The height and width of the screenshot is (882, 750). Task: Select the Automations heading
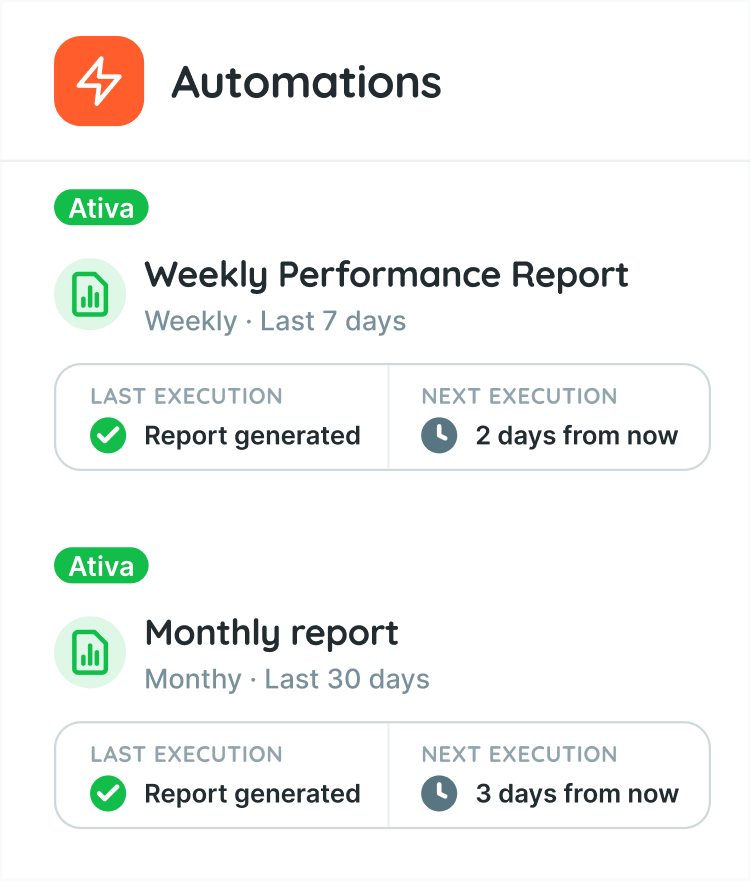(306, 82)
